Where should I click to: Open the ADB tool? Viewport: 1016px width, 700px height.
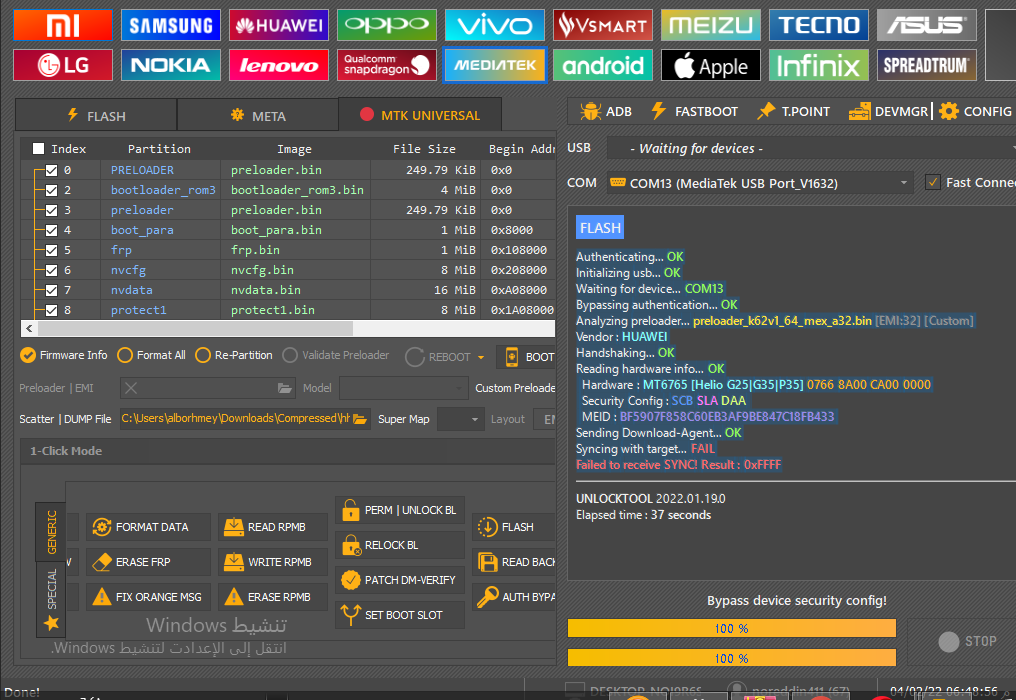pos(606,111)
